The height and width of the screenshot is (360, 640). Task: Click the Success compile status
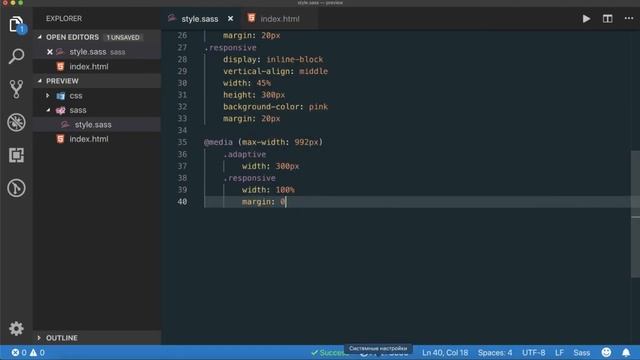pyautogui.click(x=329, y=353)
